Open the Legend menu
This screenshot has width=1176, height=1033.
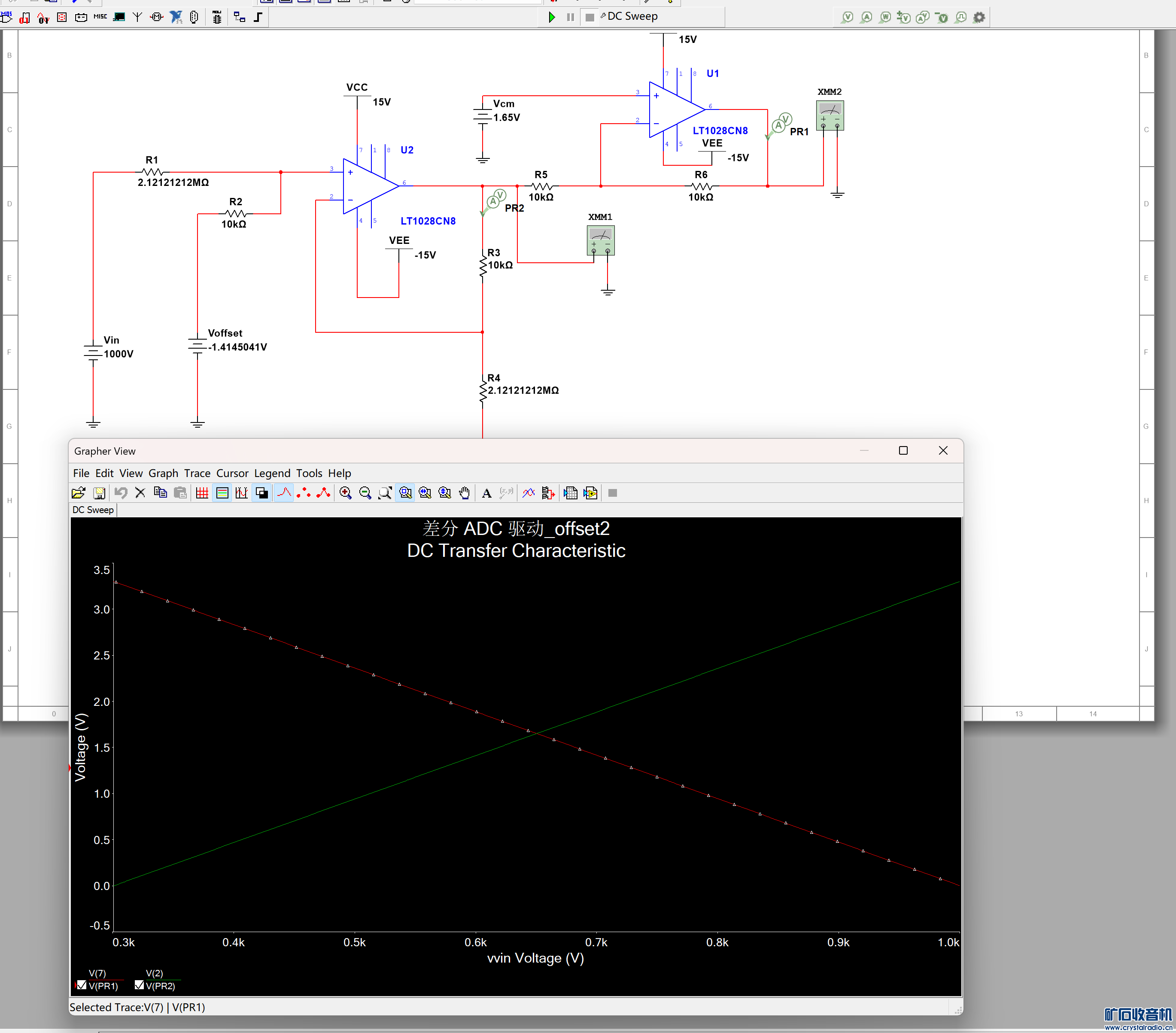[x=271, y=473]
